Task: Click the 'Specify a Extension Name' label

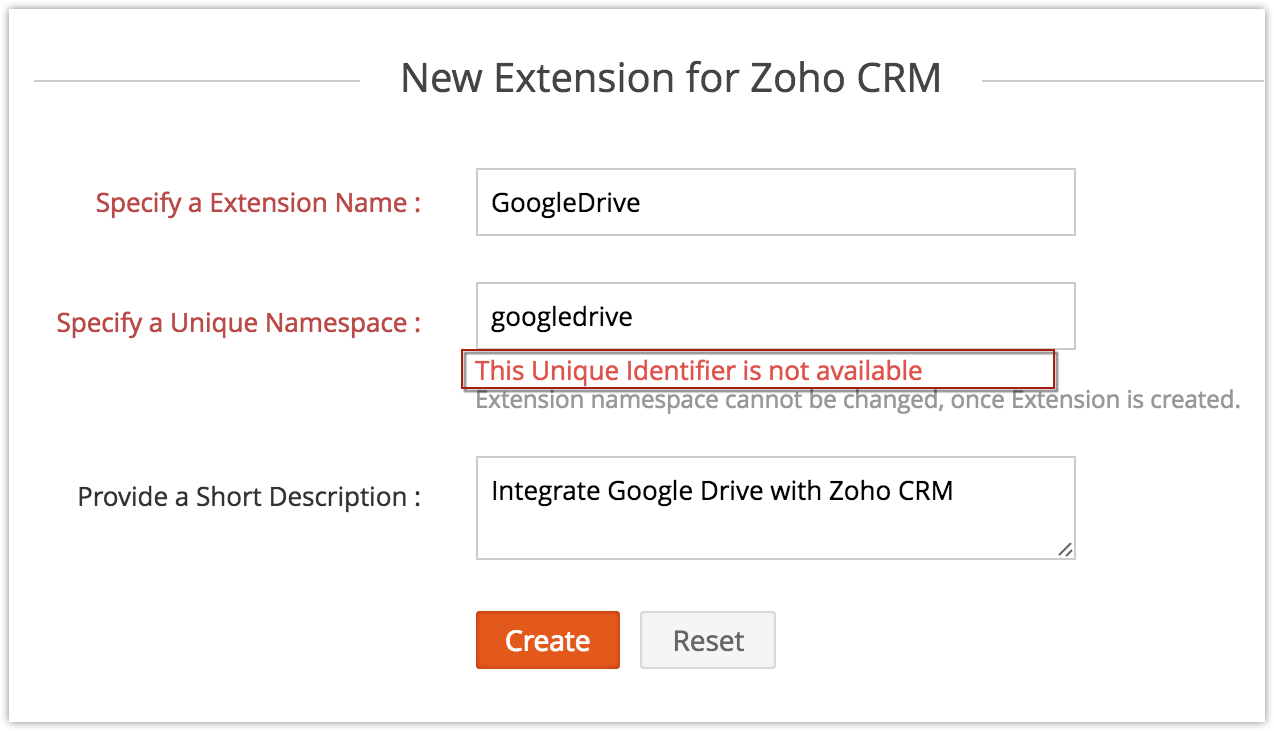Action: [258, 203]
